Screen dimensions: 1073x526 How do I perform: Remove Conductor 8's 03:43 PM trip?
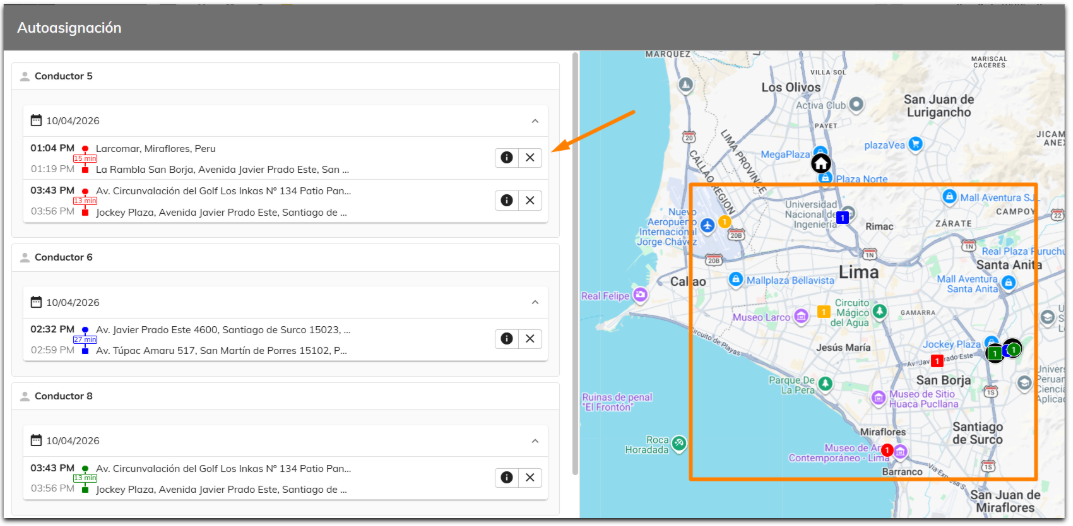pos(530,477)
